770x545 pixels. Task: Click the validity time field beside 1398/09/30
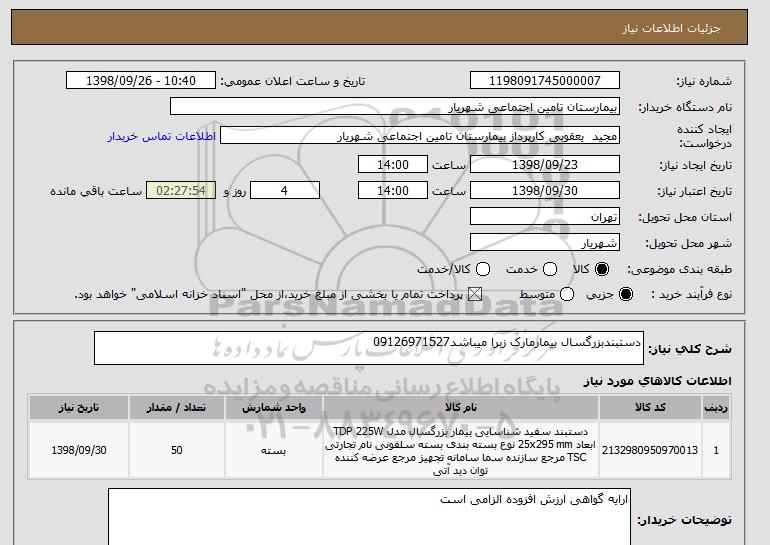coord(393,191)
